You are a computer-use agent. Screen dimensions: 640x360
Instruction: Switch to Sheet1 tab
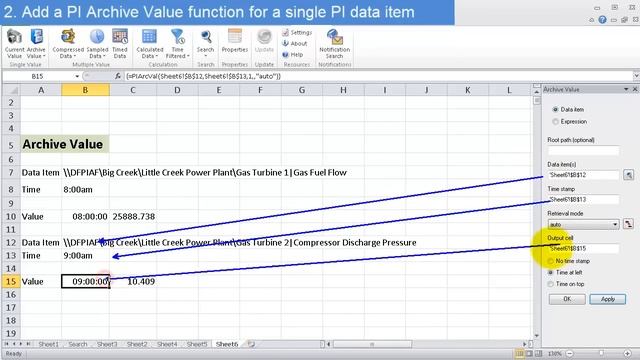pos(49,344)
